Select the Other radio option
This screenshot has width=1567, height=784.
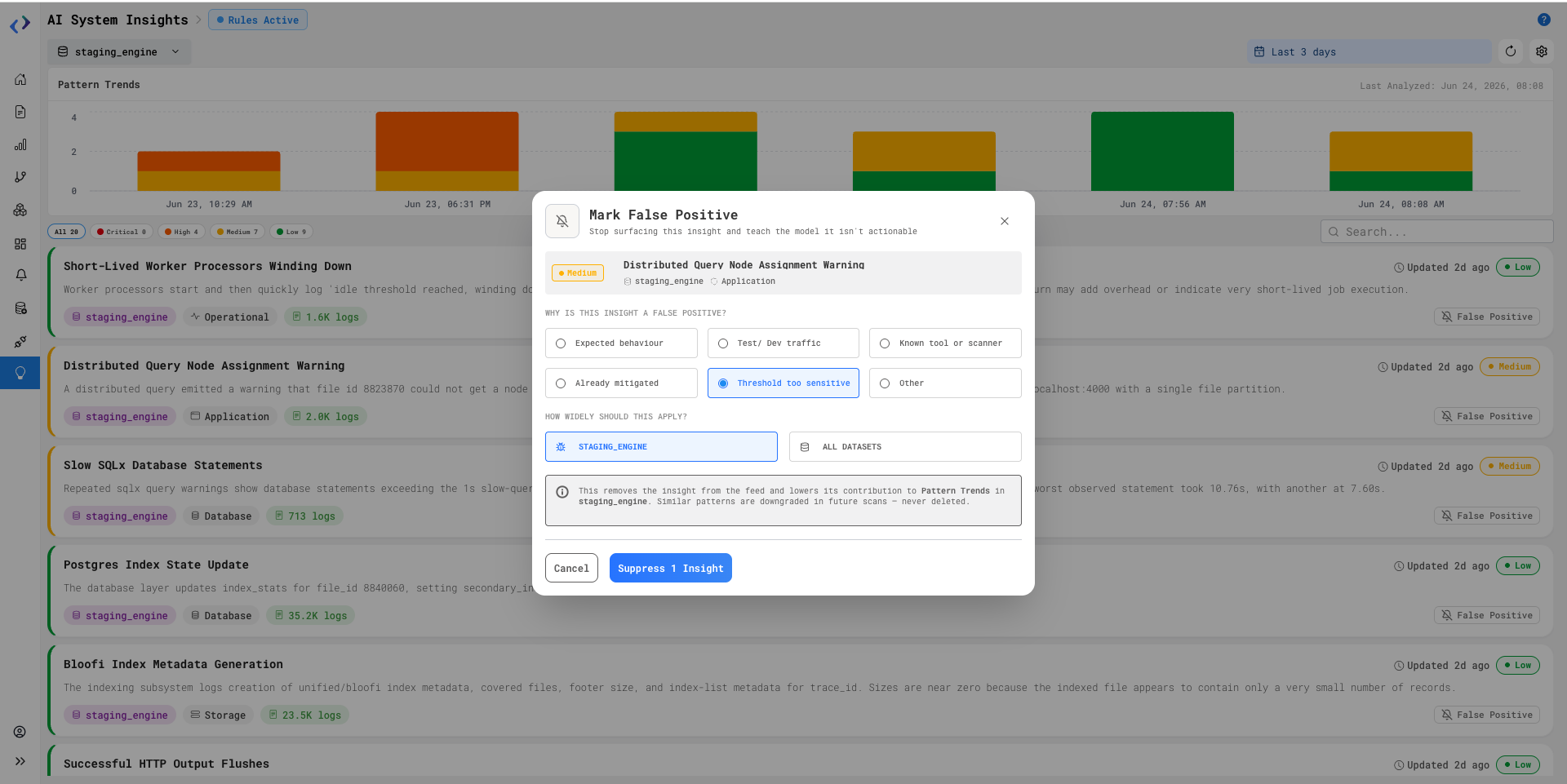click(x=945, y=383)
